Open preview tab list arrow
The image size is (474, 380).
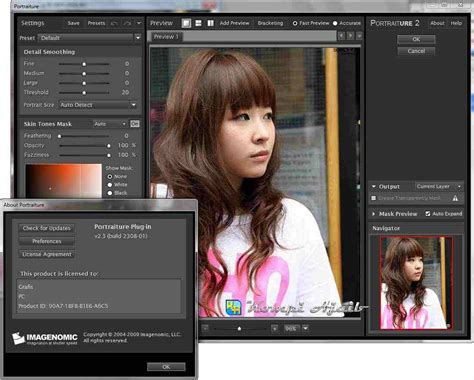[359, 36]
